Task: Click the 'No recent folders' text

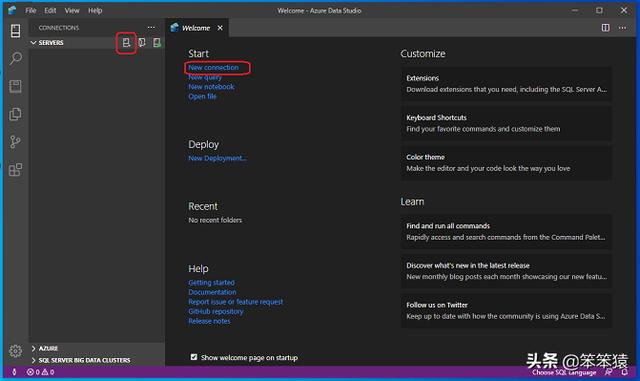Action: pyautogui.click(x=215, y=220)
